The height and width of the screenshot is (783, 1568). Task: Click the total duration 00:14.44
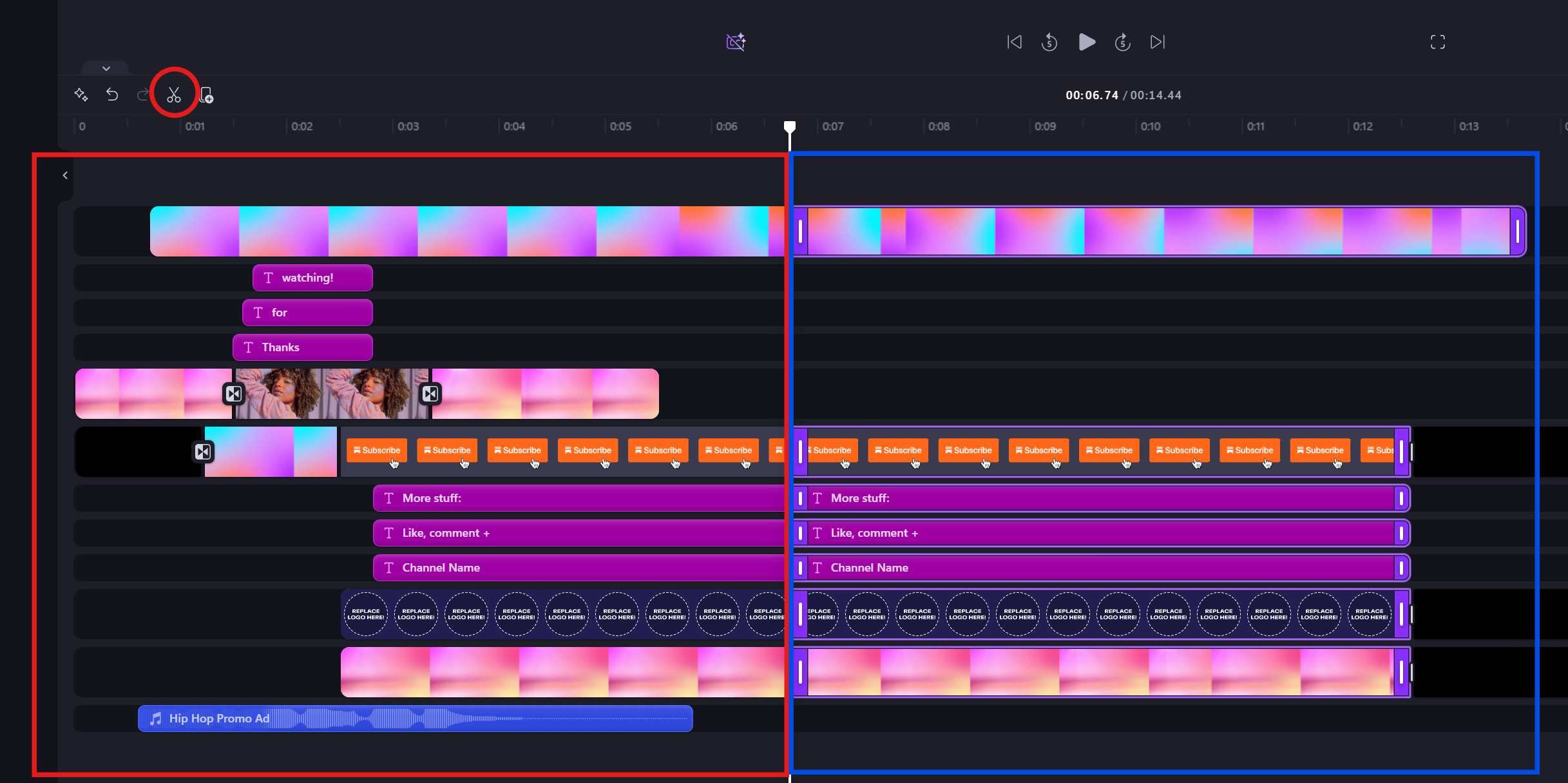coord(1156,95)
